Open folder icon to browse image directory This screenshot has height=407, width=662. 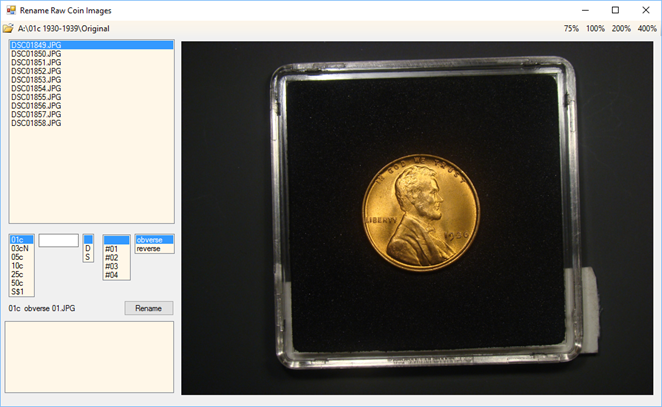point(8,28)
